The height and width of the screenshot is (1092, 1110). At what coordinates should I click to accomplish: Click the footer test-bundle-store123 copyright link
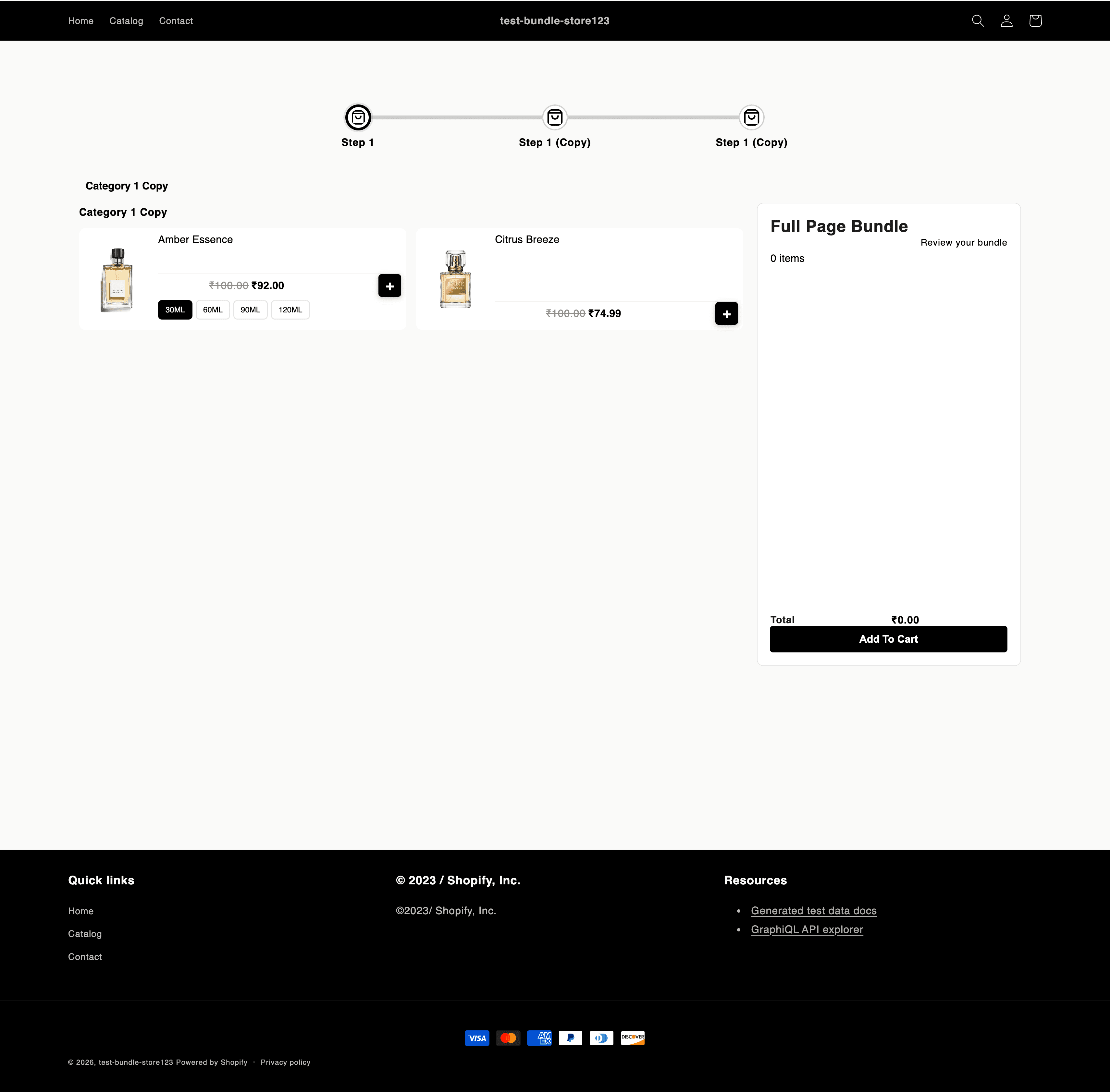click(x=135, y=1062)
